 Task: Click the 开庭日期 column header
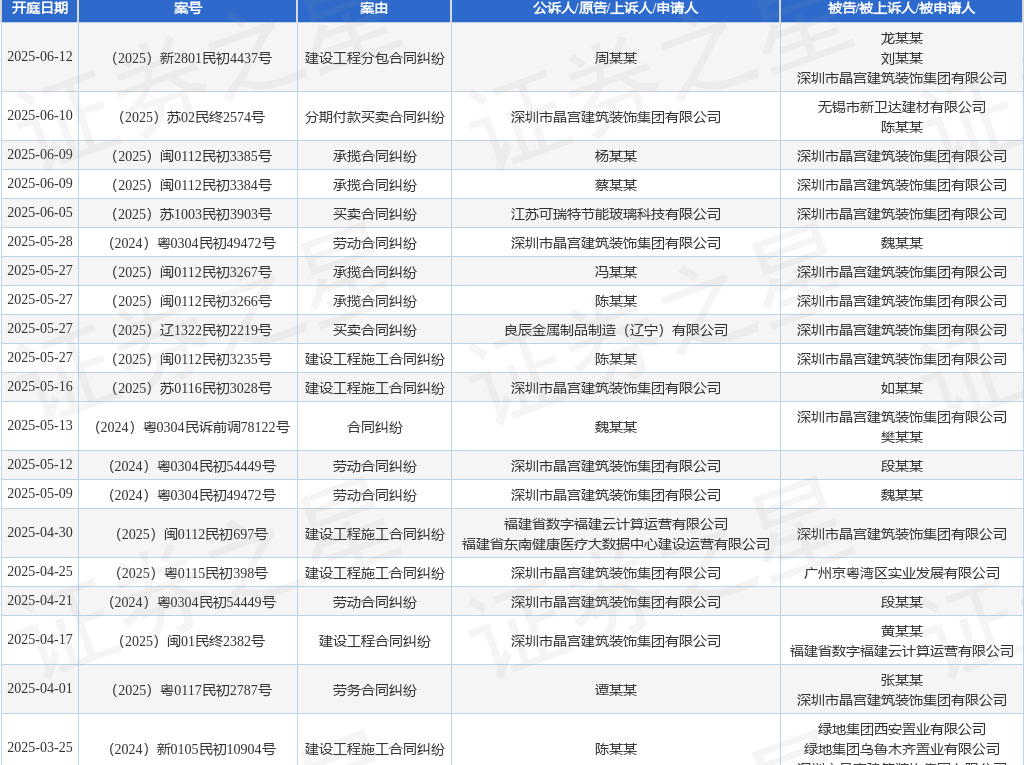pyautogui.click(x=40, y=8)
